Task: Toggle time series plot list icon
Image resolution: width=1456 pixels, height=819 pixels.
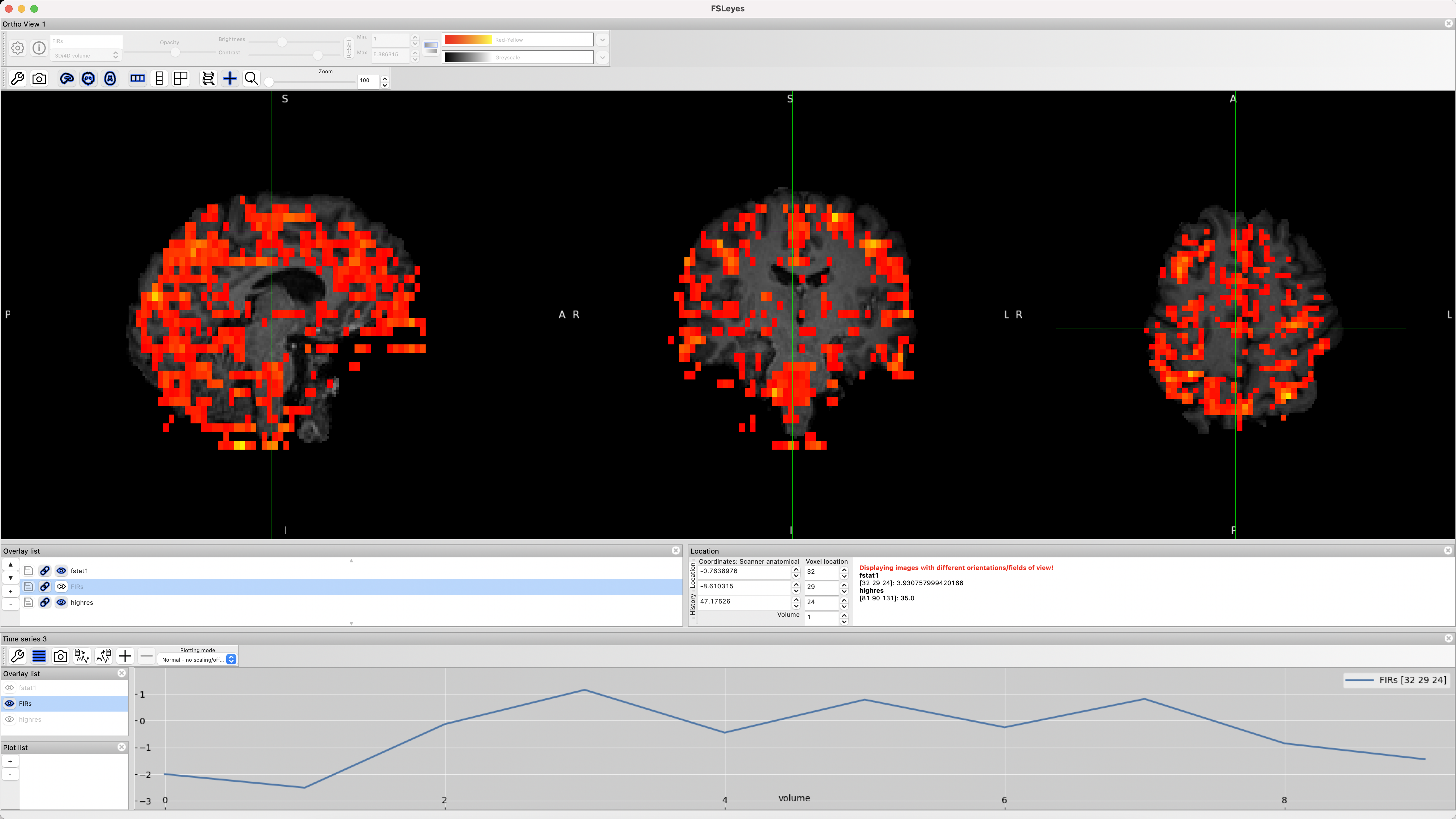Action: point(39,656)
